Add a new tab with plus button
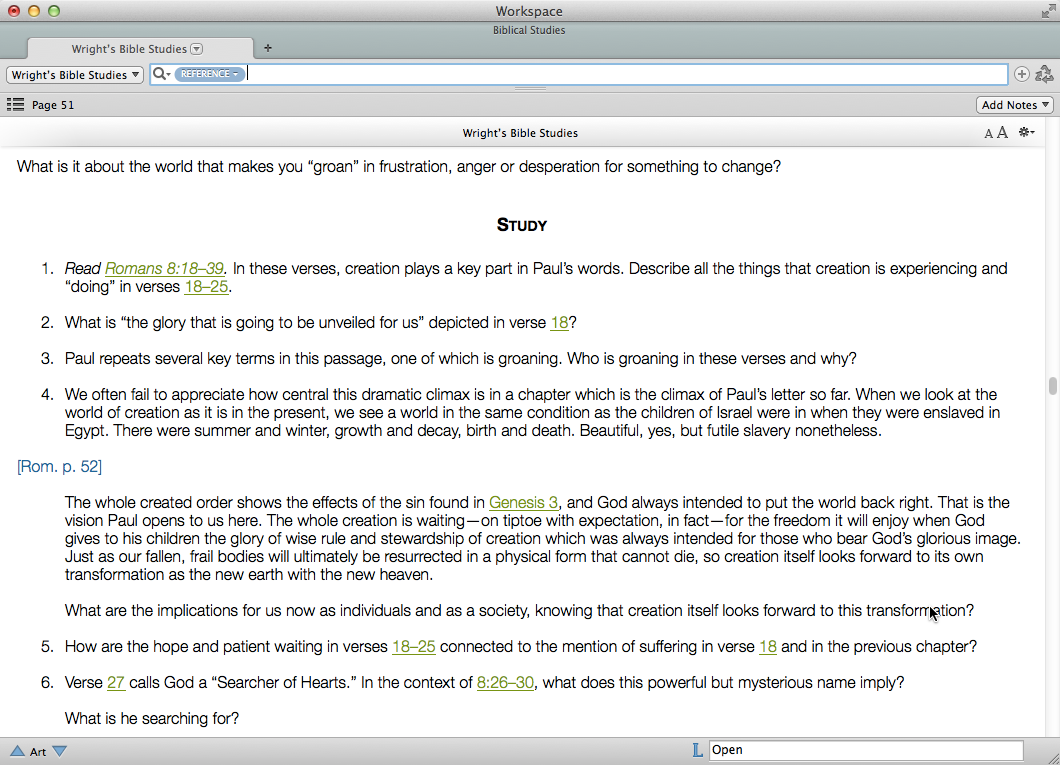The width and height of the screenshot is (1060, 765). coord(267,48)
